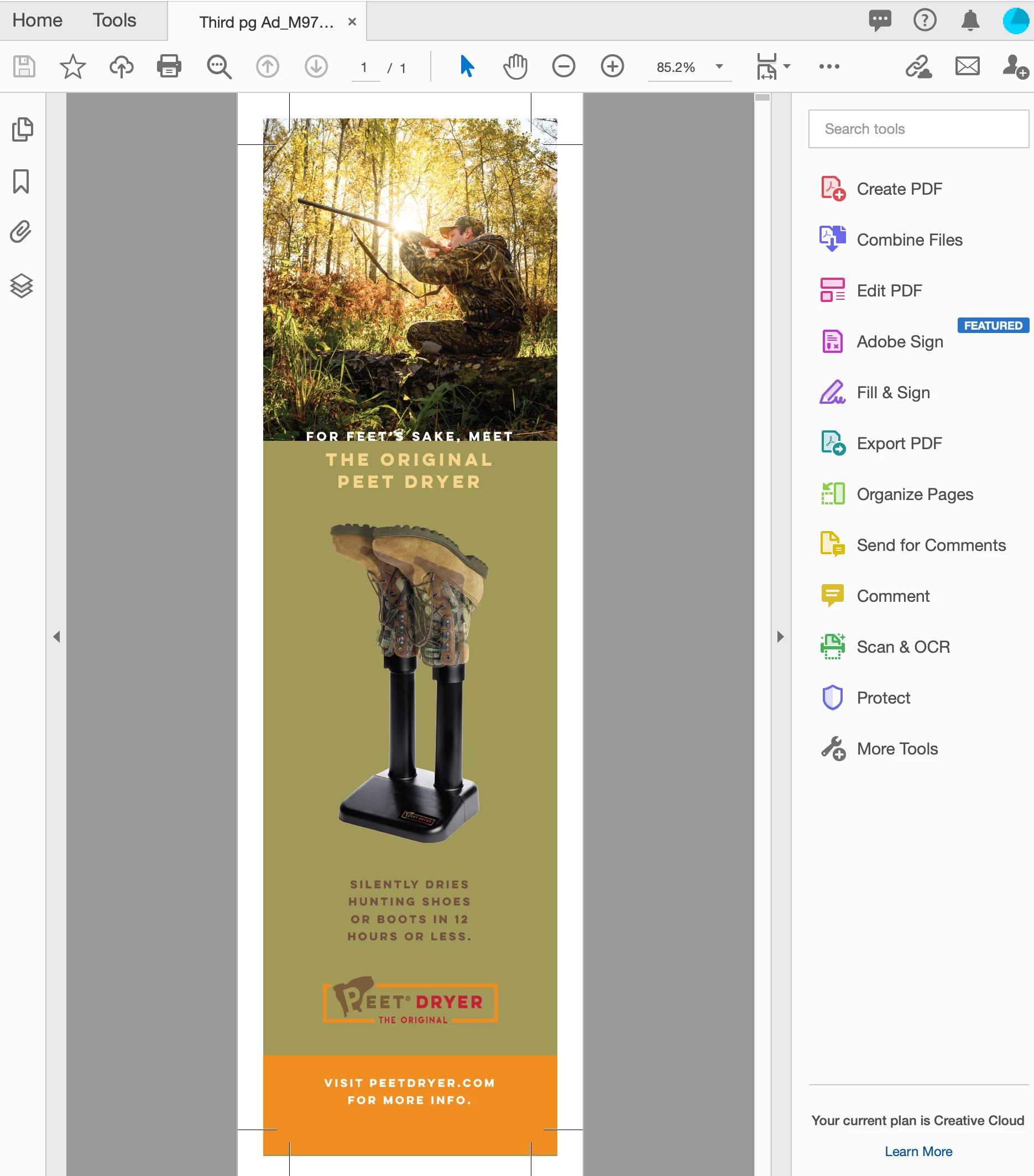Zoom in with the plus icon
1034x1176 pixels.
pos(613,67)
